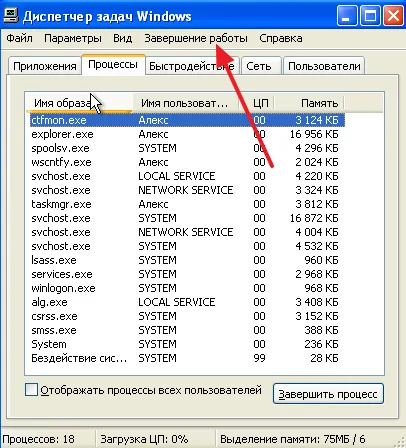This screenshot has height=448, width=406.
Task: Go to the Пользователи tab
Action: click(x=324, y=66)
